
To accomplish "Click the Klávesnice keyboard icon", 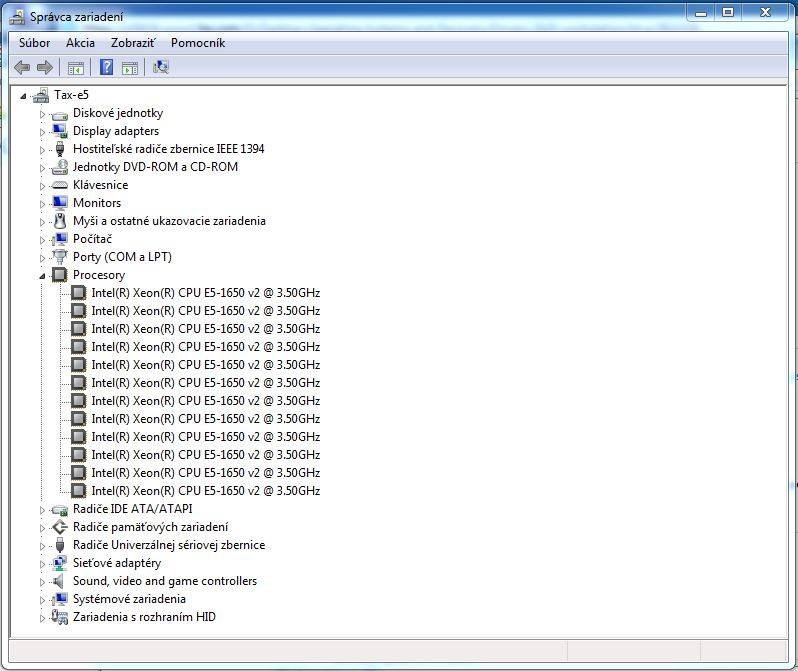I will click(60, 185).
